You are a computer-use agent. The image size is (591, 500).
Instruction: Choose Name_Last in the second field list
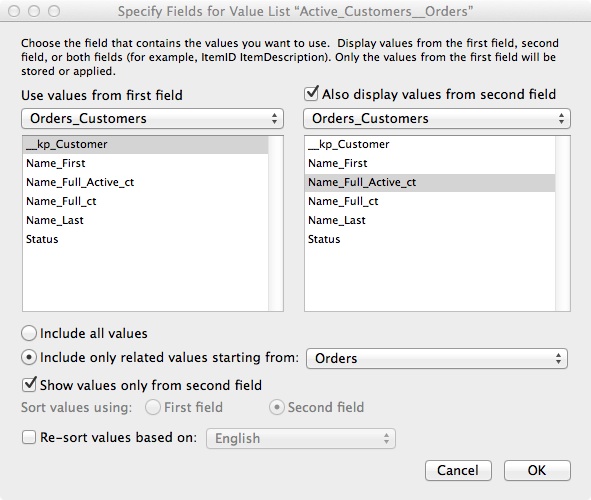click(430, 220)
